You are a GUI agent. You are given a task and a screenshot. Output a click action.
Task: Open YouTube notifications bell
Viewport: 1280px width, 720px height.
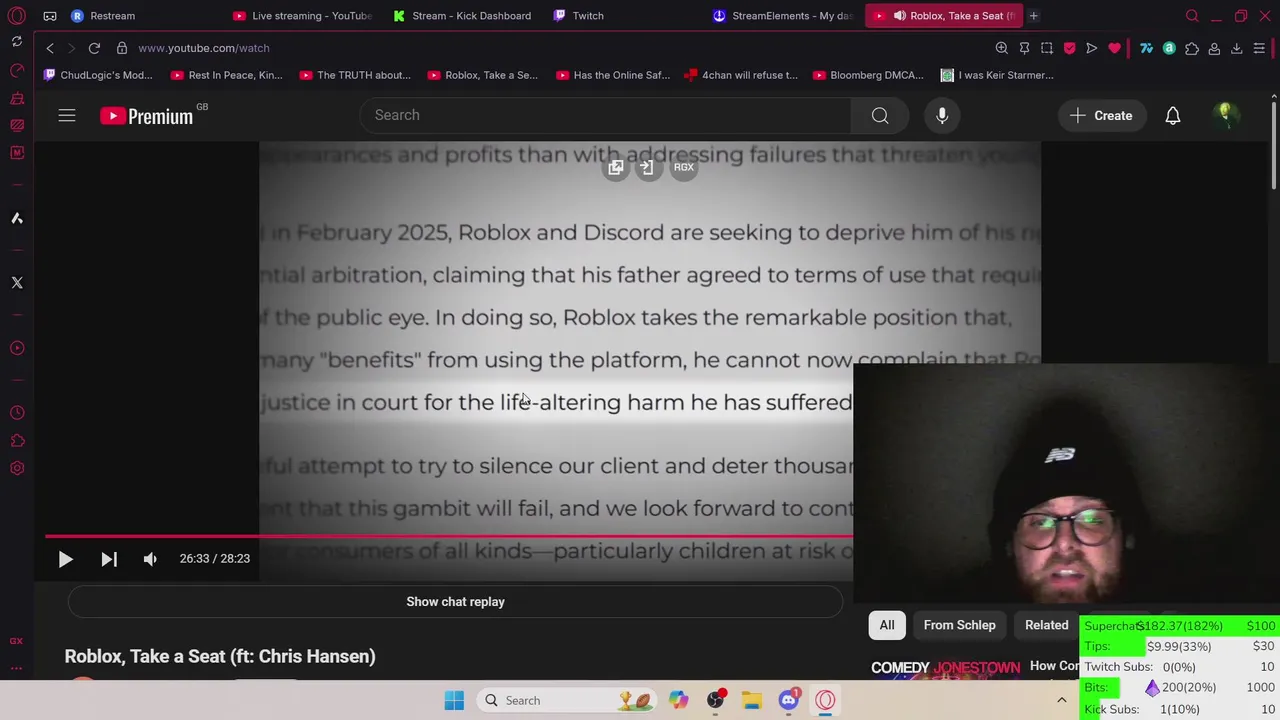1173,116
